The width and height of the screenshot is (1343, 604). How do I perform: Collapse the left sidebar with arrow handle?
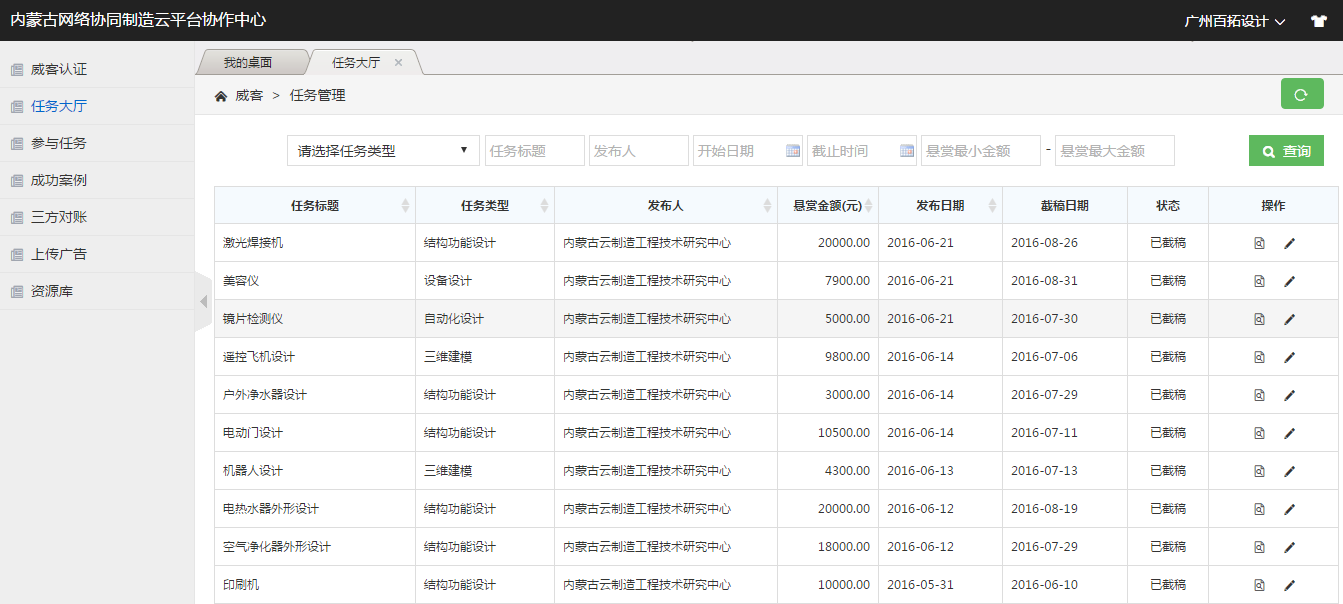[203, 301]
